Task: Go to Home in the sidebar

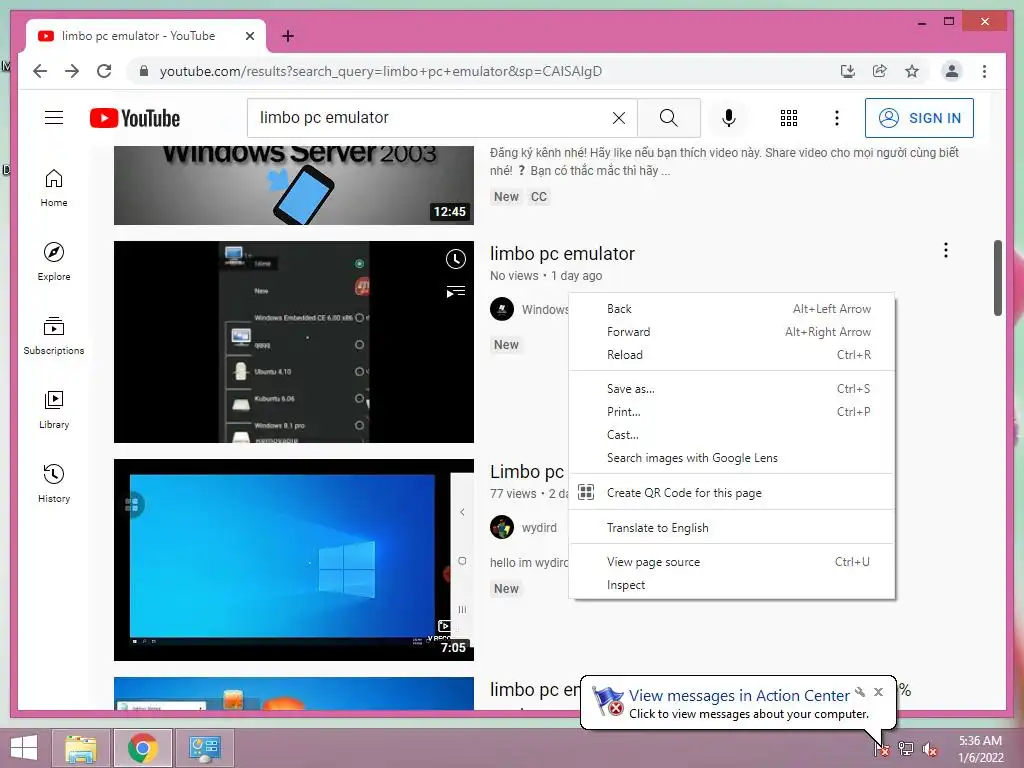Action: tap(54, 188)
